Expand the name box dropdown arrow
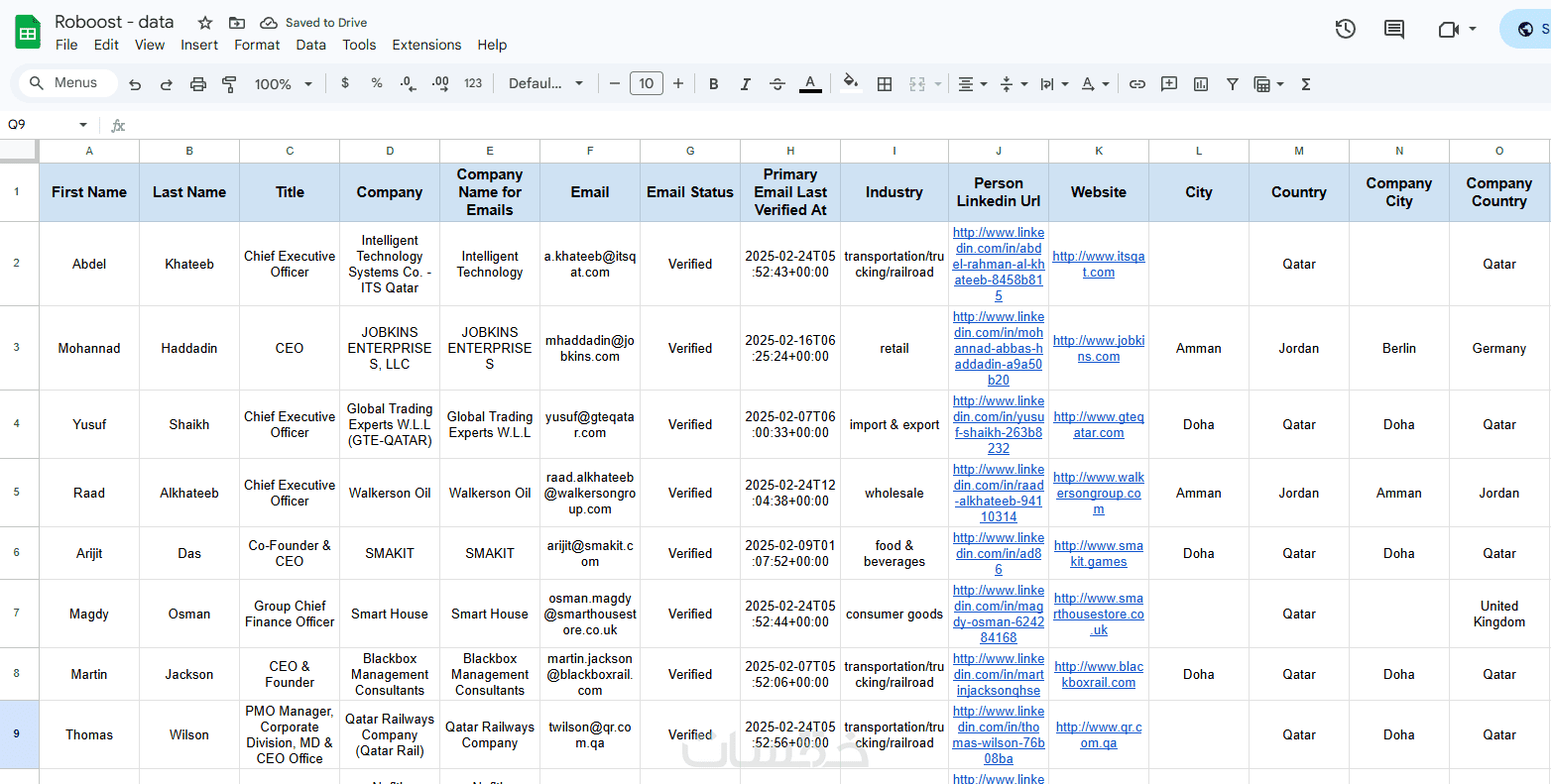This screenshot has height=784, width=1551. click(83, 125)
